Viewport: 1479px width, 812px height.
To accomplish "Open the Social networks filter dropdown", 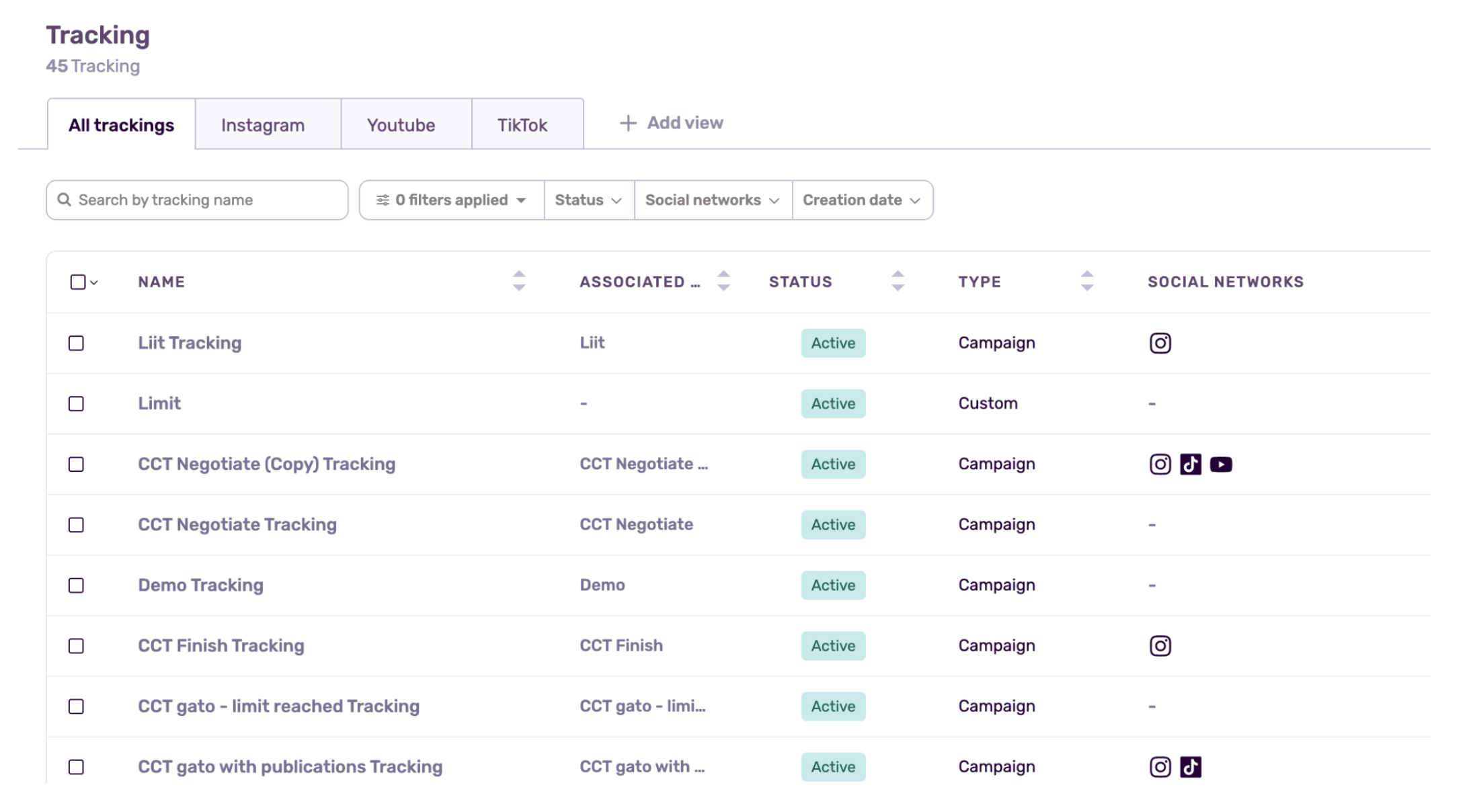I will tap(712, 199).
